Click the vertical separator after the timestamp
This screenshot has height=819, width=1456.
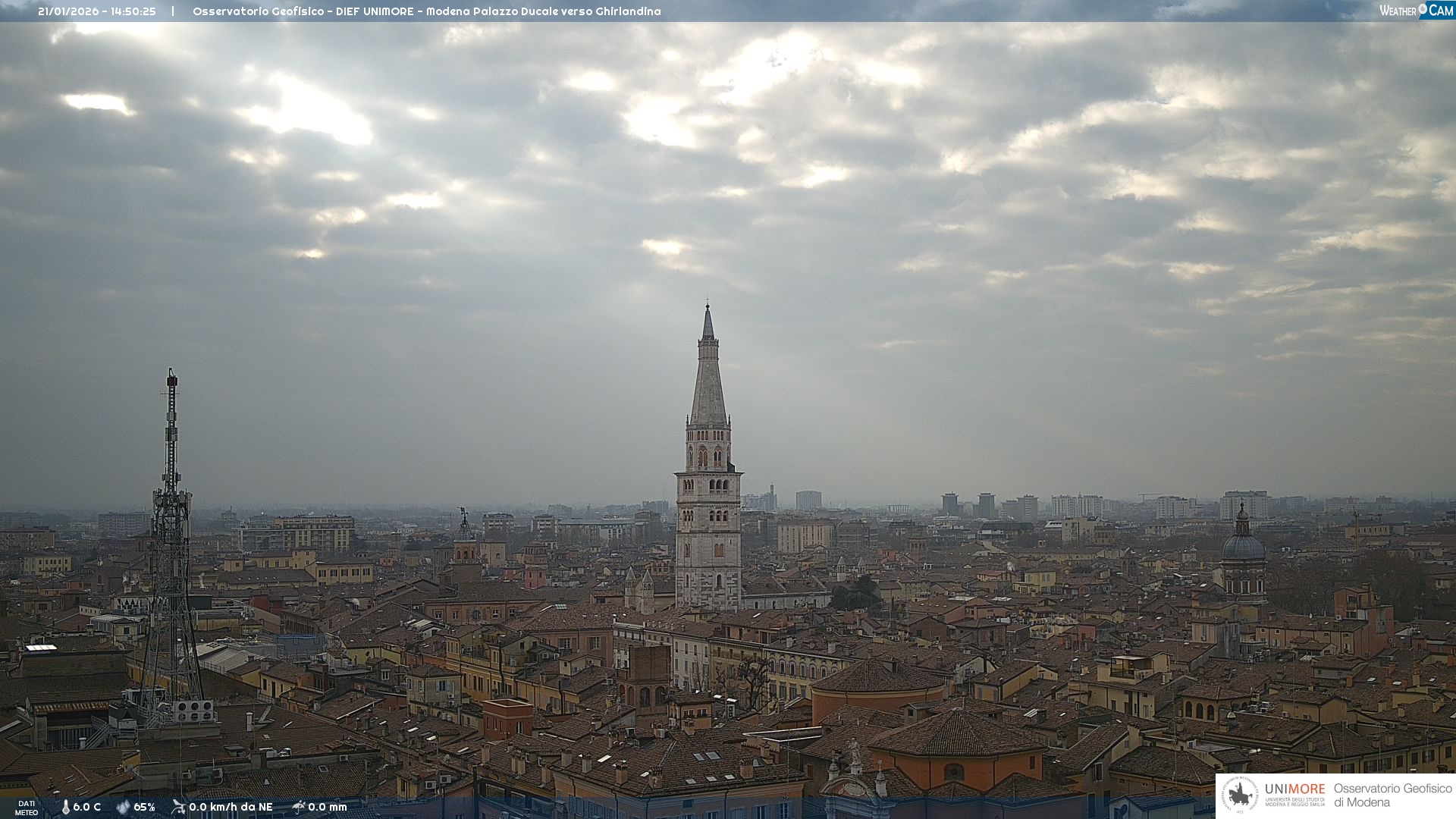(173, 11)
